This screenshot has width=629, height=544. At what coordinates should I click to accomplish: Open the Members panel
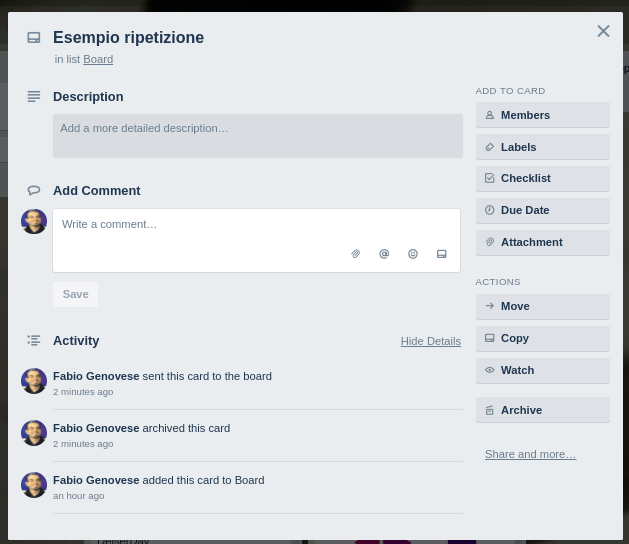[x=542, y=115]
